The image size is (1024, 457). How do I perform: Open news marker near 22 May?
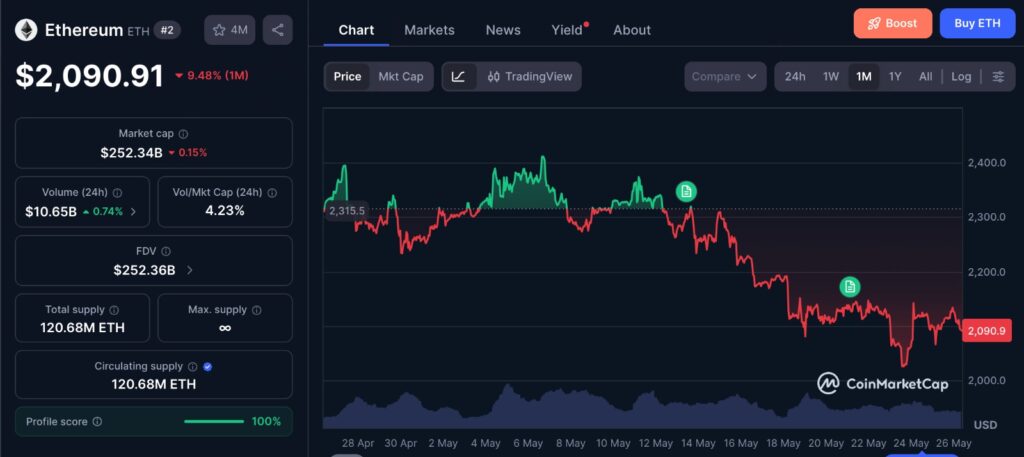(x=850, y=287)
